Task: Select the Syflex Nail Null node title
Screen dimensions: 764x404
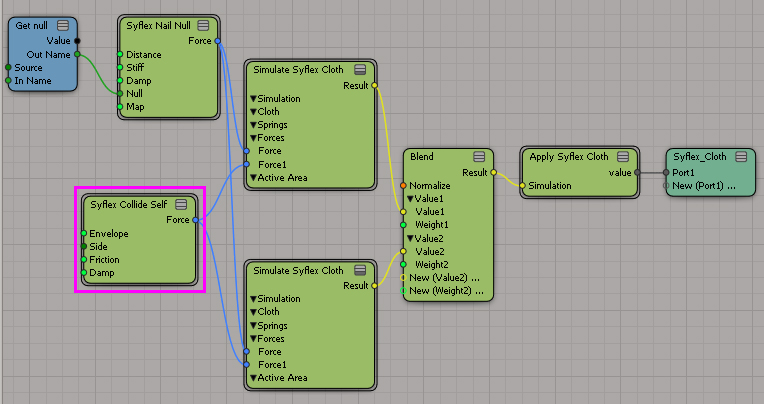Action: (x=158, y=25)
